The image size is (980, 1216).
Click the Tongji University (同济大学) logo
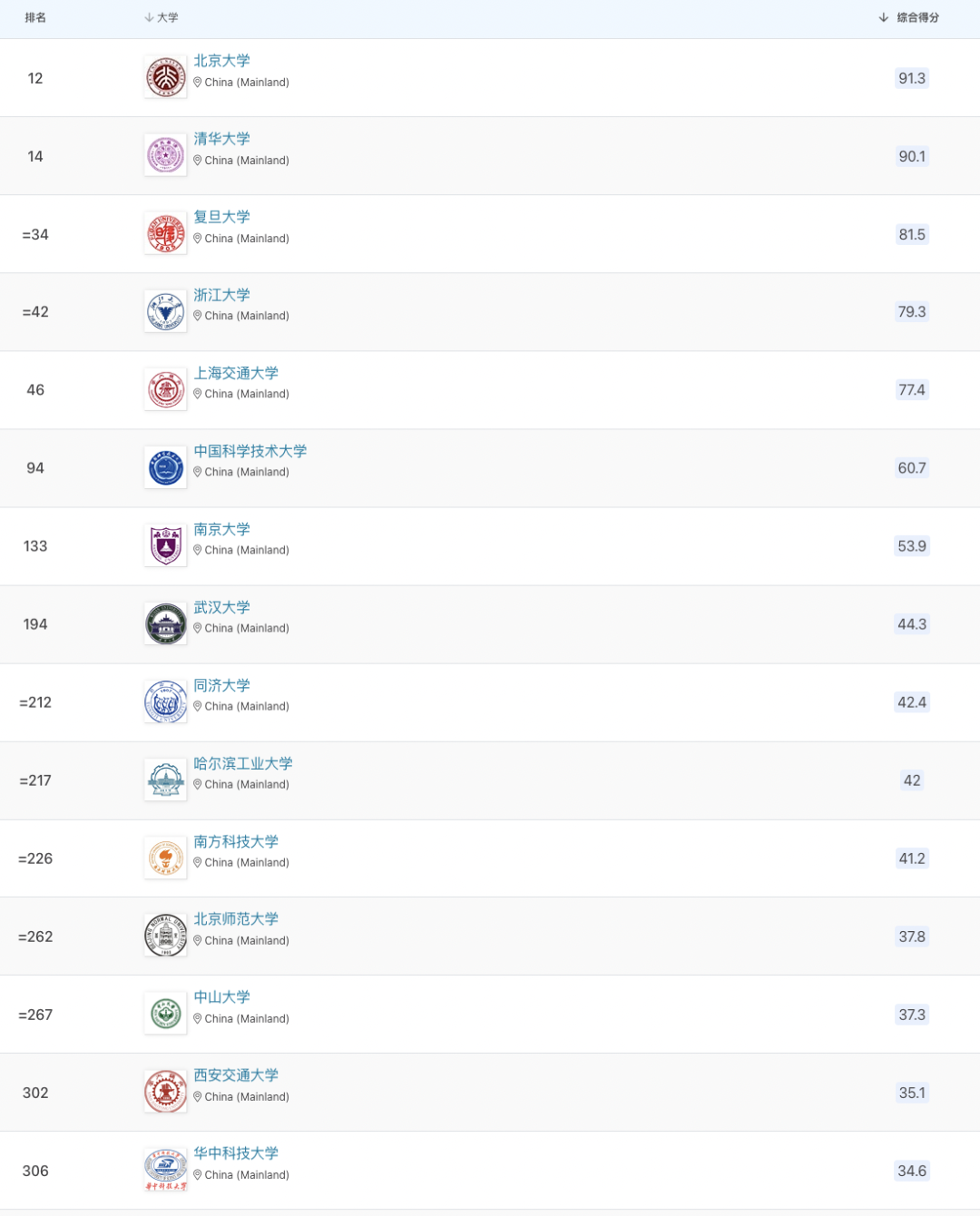coord(165,702)
